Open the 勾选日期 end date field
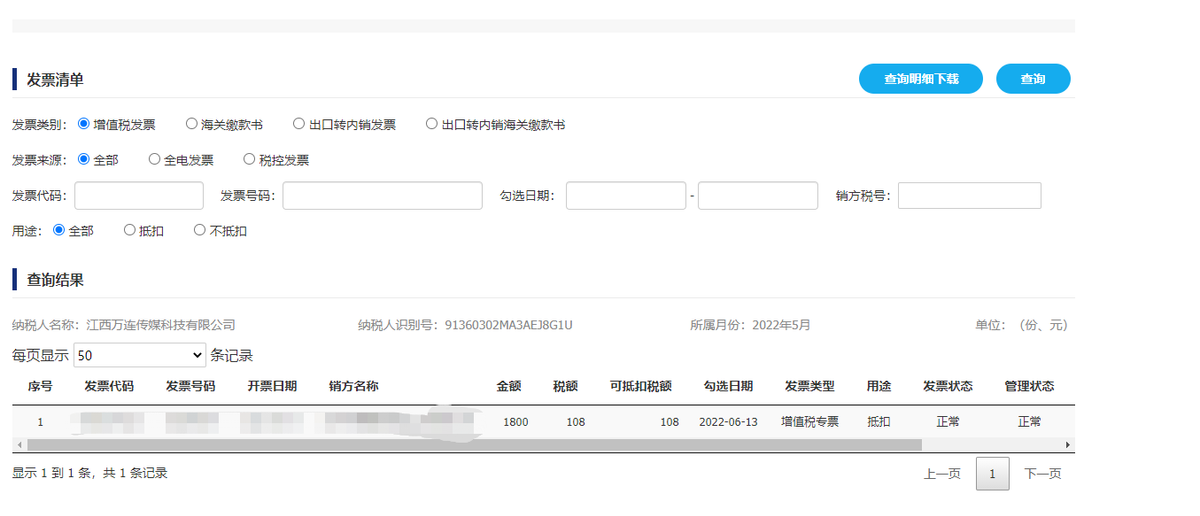The height and width of the screenshot is (516, 1200). pos(757,196)
